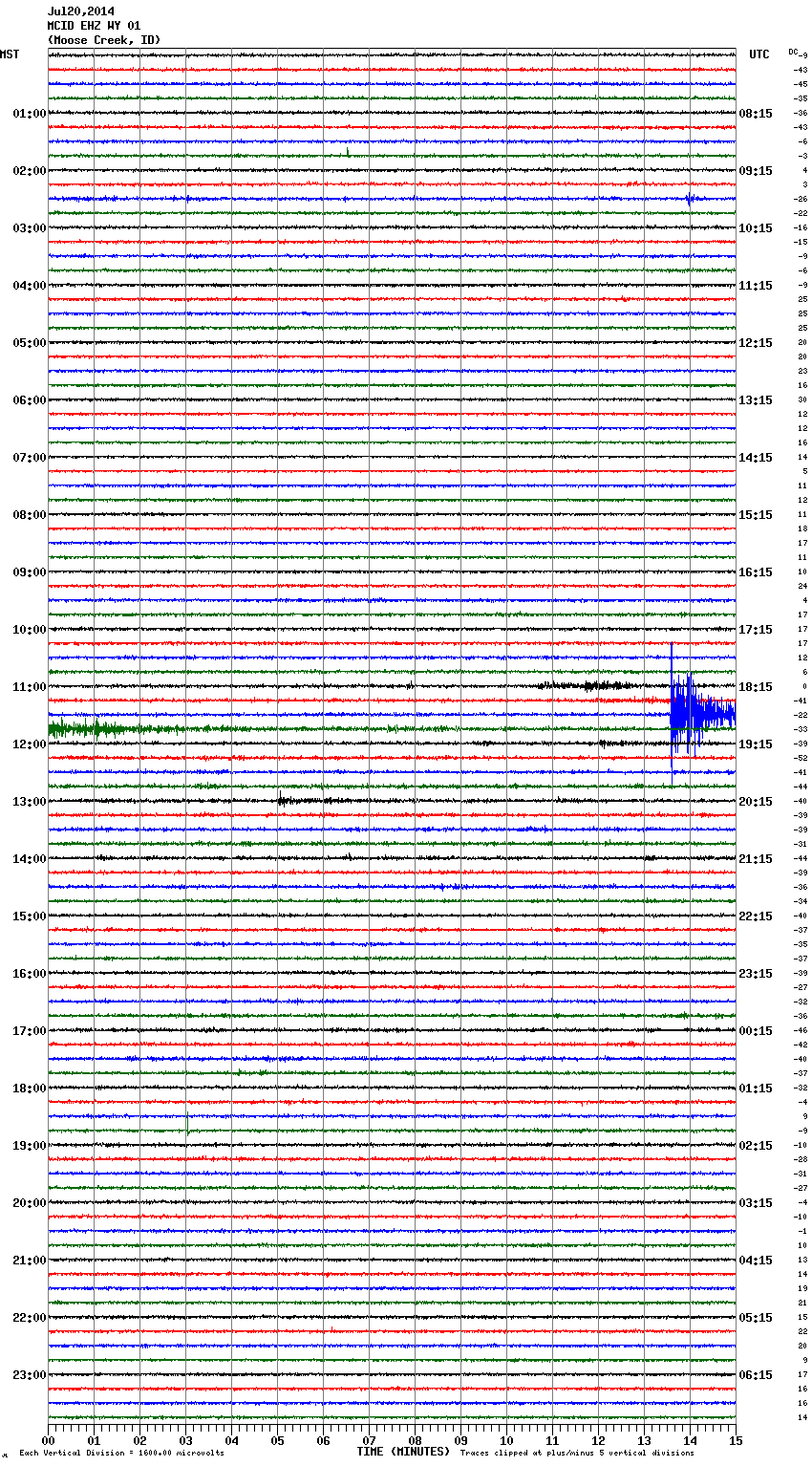812x1466 pixels.
Task: Click the date header "Jul20,2014"
Action: [x=80, y=11]
